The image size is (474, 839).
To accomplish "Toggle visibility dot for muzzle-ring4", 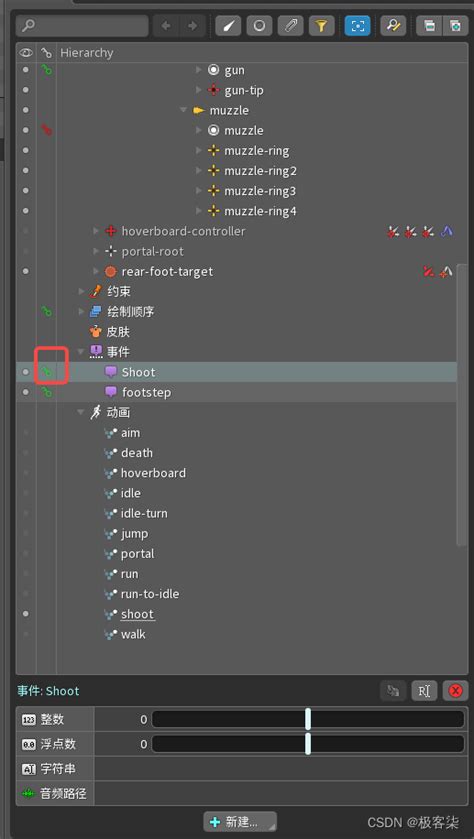I will point(25,211).
